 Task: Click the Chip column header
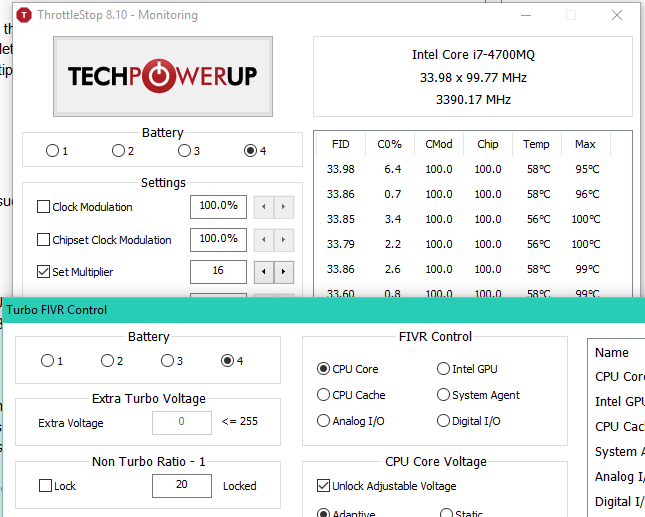click(x=487, y=144)
